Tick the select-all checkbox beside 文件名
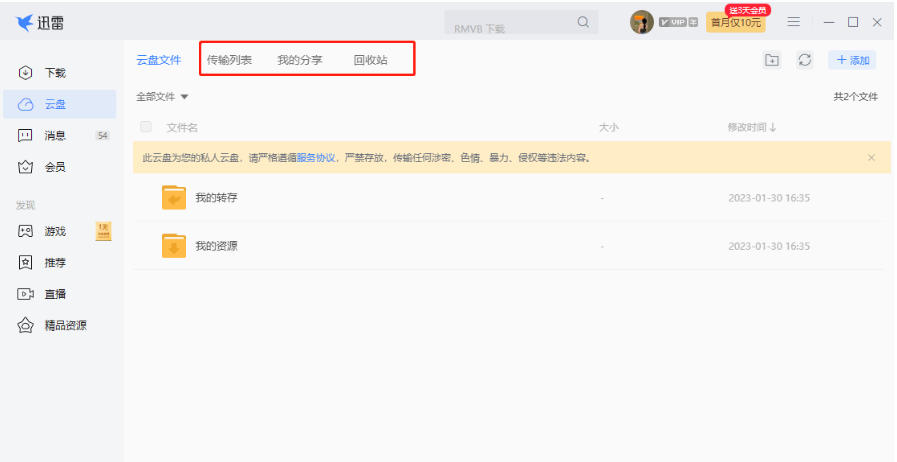This screenshot has height=462, width=897. click(146, 127)
